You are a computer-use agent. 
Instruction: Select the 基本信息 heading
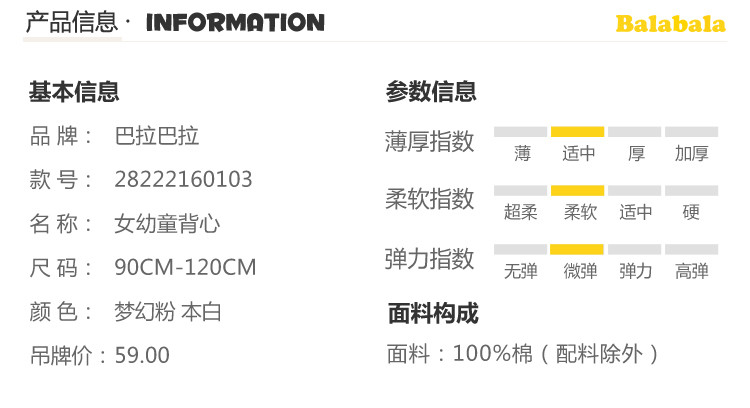(x=74, y=93)
